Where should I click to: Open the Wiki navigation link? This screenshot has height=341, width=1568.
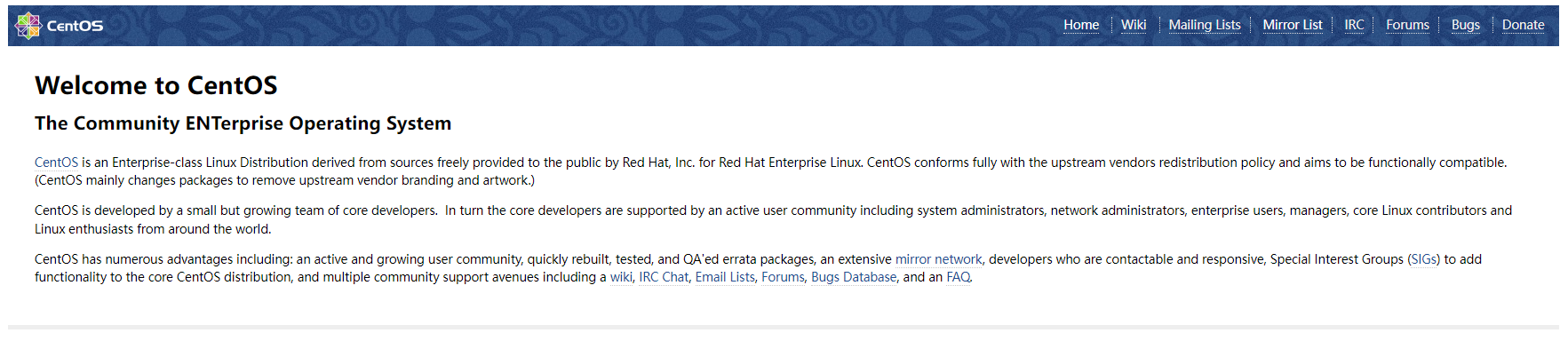[x=1134, y=25]
